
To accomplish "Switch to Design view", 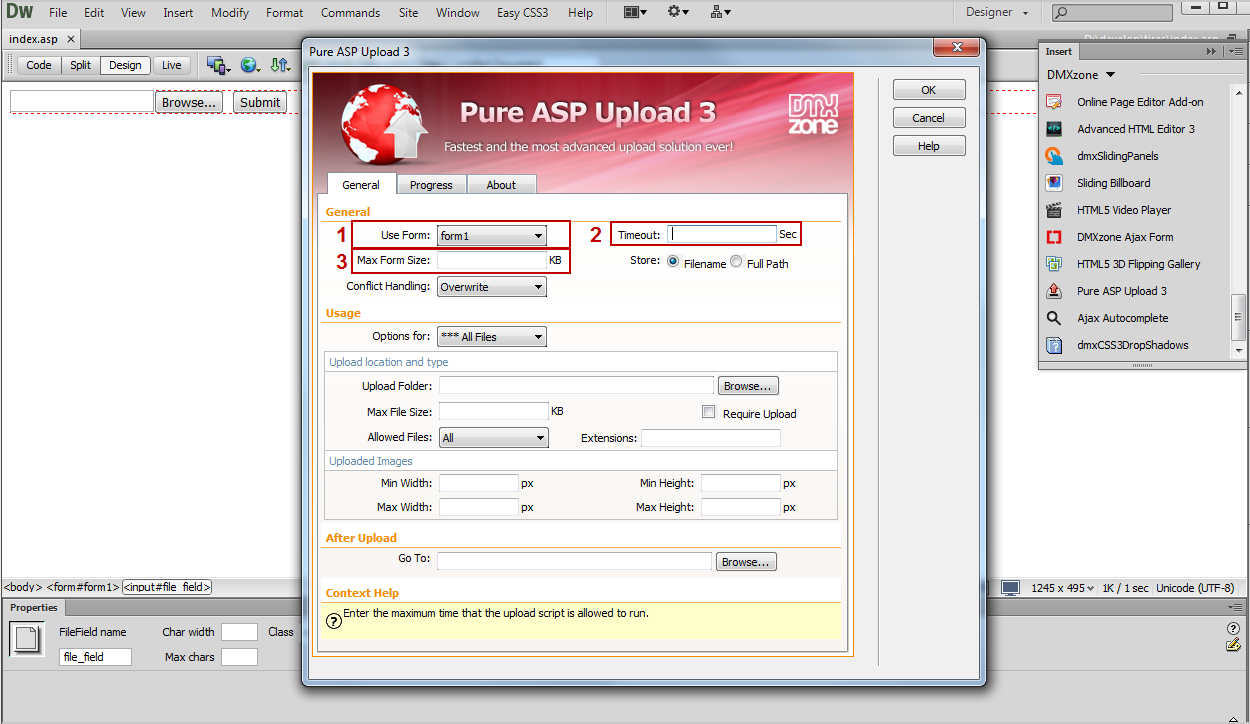I will pyautogui.click(x=125, y=65).
